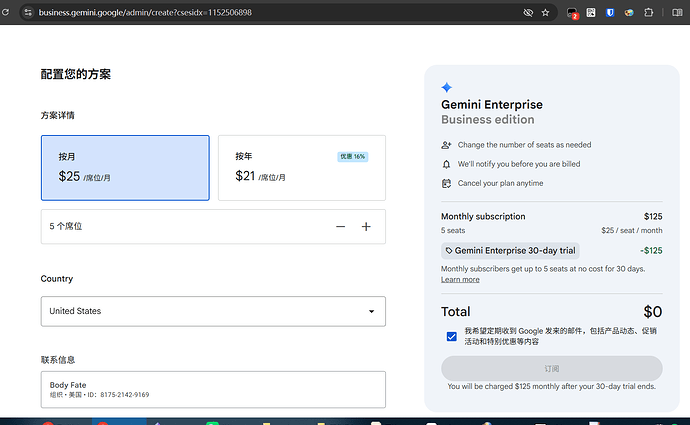Click the 方案详情 section label
Image resolution: width=690 pixels, height=425 pixels.
[x=58, y=115]
